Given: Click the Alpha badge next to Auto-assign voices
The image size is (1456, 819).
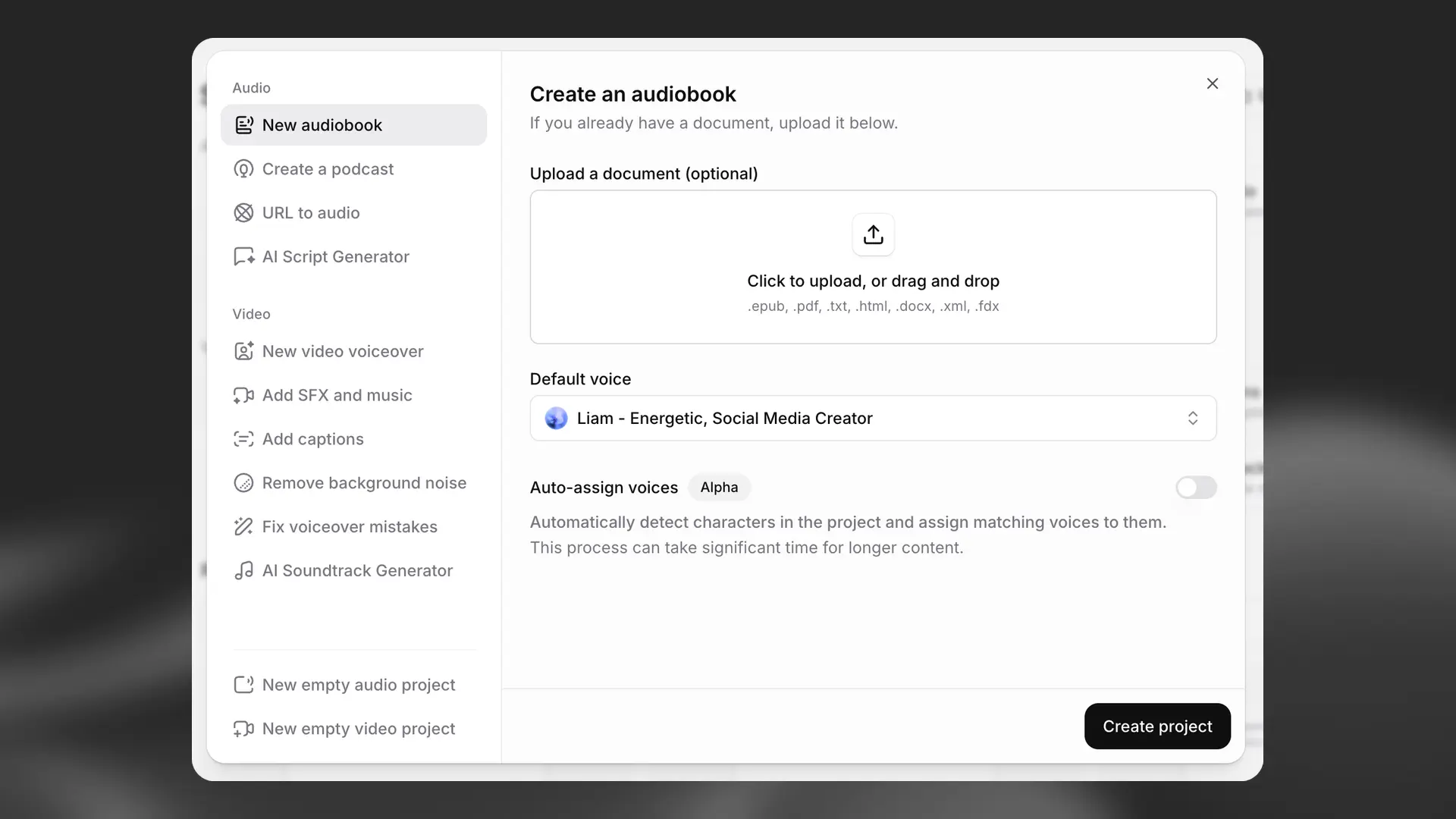Looking at the screenshot, I should [x=719, y=488].
